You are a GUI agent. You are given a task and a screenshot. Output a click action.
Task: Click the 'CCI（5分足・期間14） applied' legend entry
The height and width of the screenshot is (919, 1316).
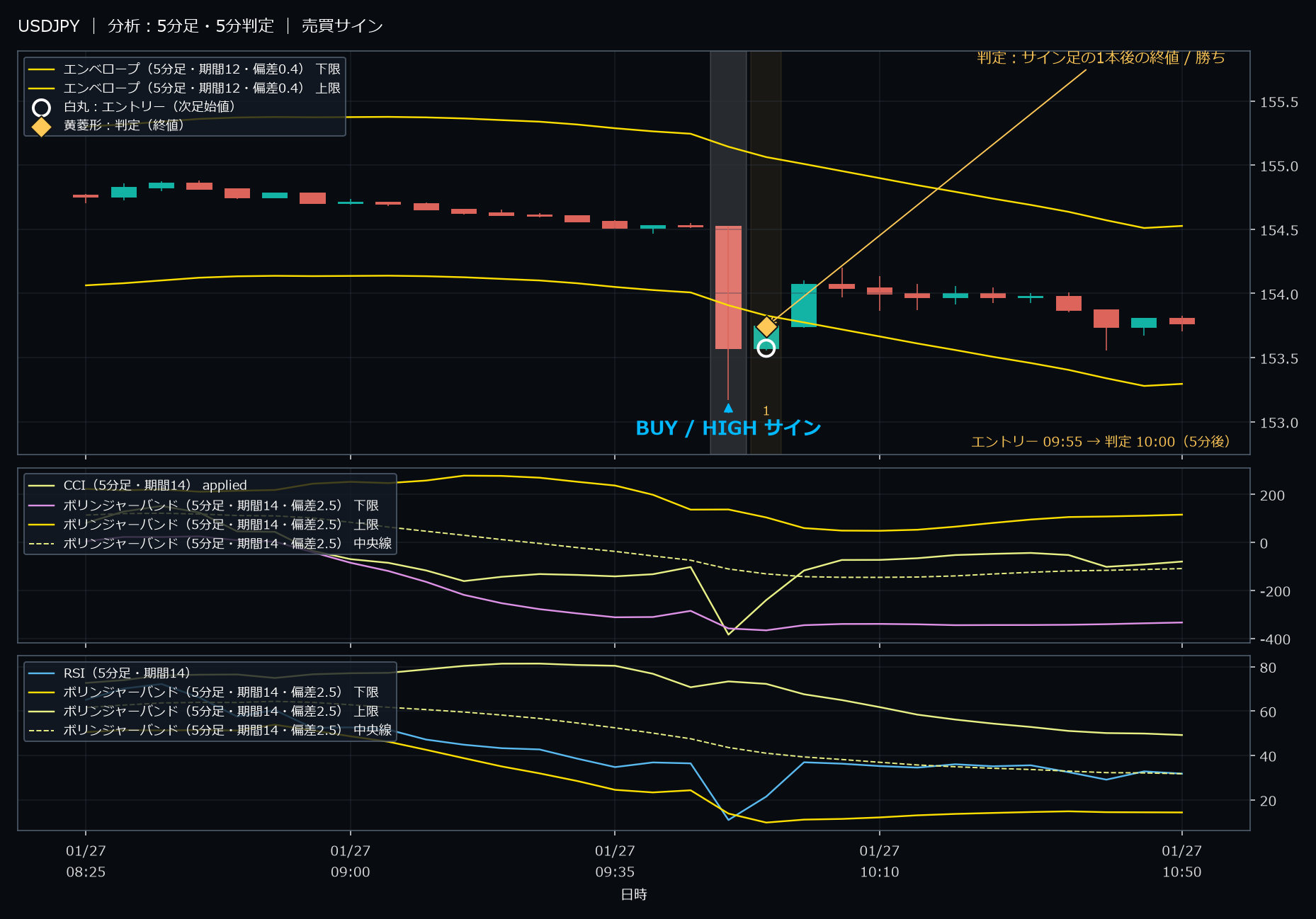pyautogui.click(x=137, y=486)
